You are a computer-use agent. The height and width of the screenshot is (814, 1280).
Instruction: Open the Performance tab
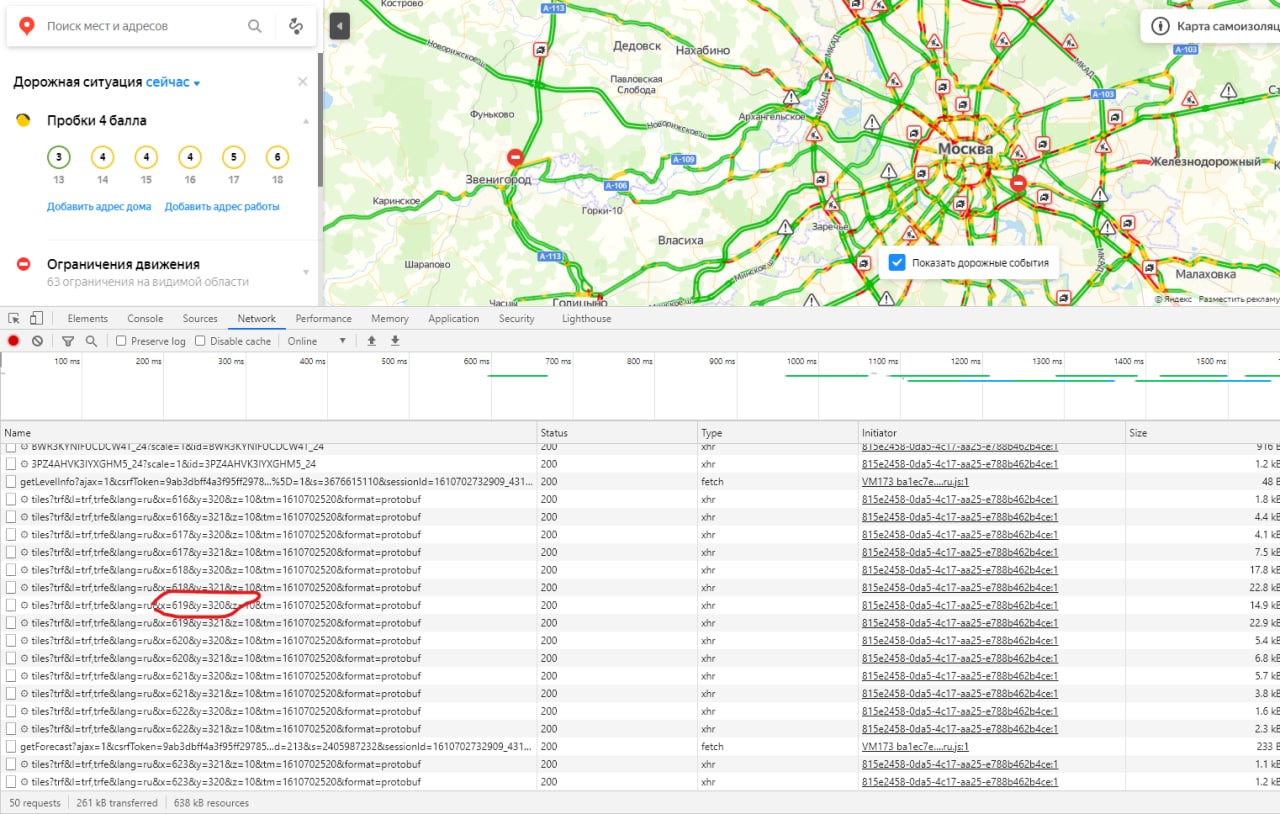coord(323,318)
